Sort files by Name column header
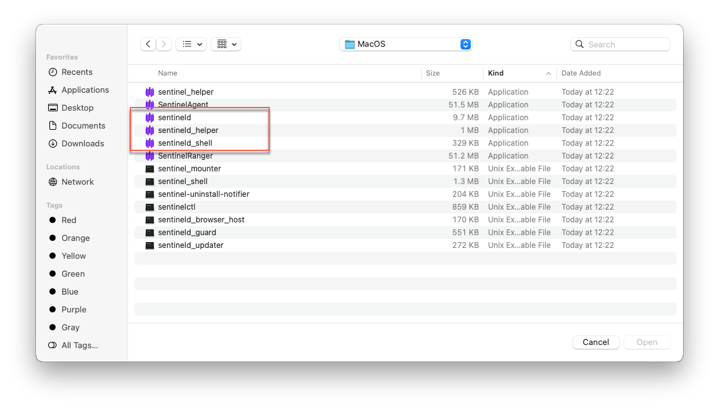The width and height of the screenshot is (719, 409). tap(168, 73)
